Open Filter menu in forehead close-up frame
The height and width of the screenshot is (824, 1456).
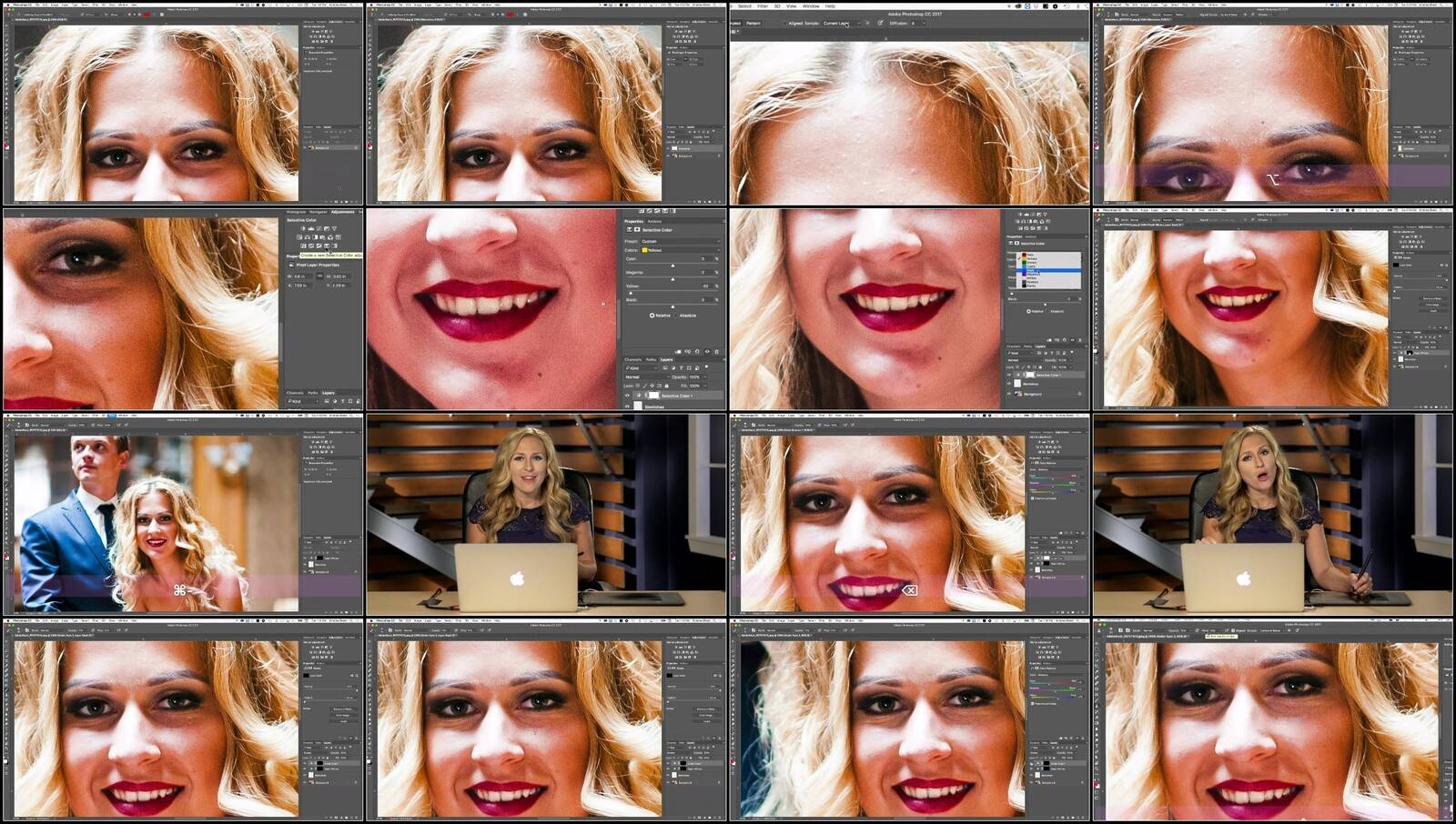[x=763, y=6]
